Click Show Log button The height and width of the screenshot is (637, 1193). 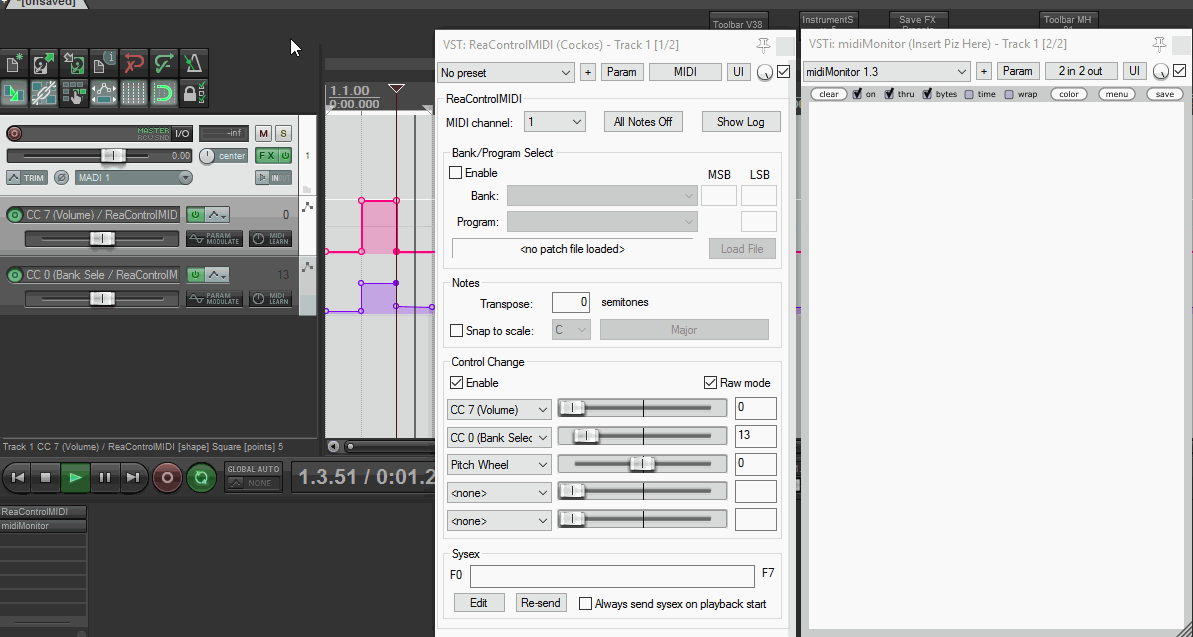(x=740, y=122)
